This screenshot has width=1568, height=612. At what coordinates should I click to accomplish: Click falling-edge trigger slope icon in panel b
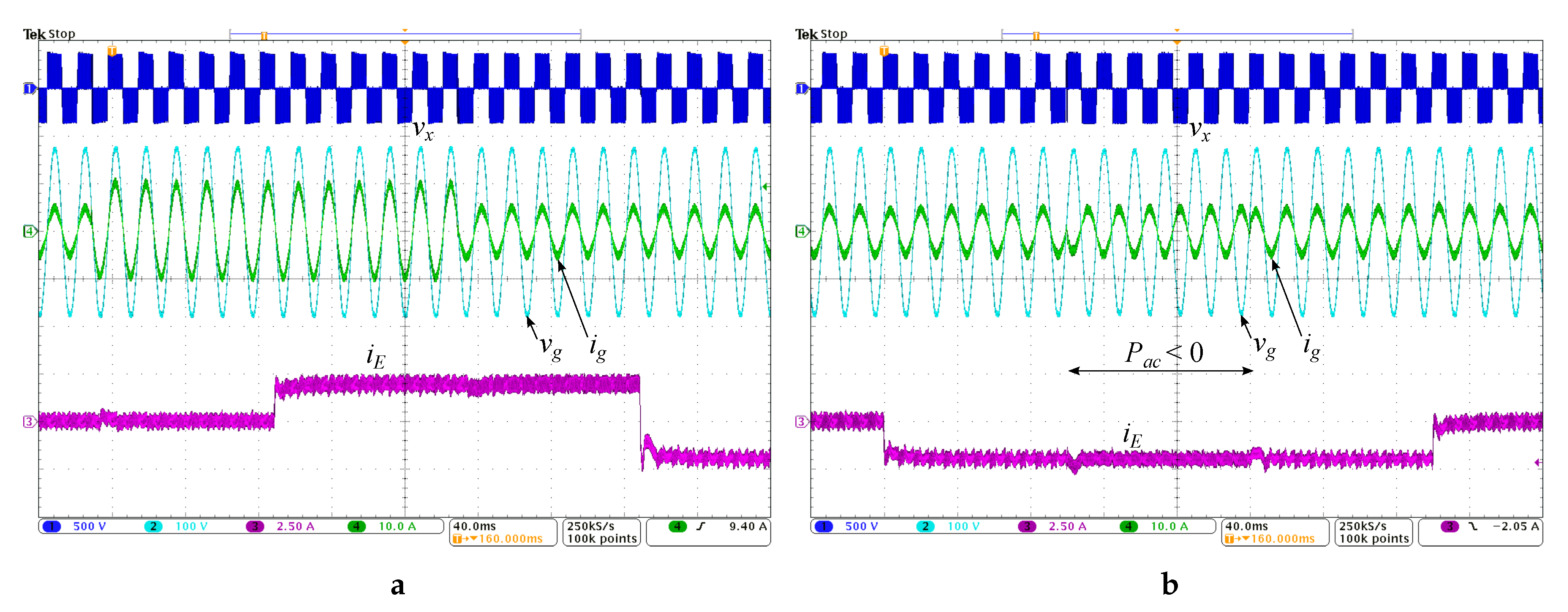1473,526
